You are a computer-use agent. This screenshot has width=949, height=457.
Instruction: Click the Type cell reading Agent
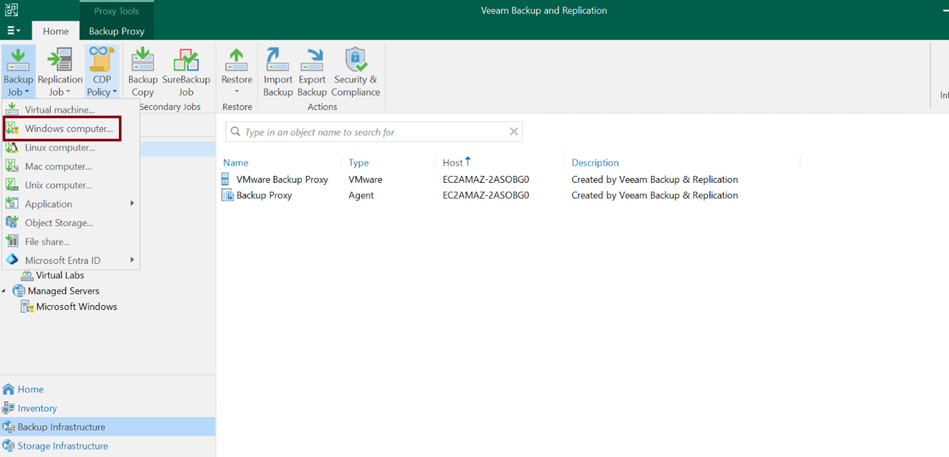[361, 196]
